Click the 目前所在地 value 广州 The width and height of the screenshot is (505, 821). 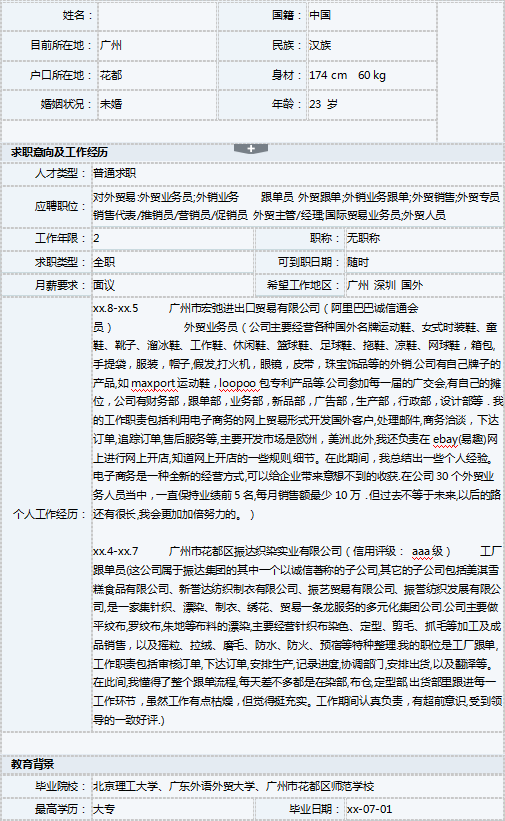[111, 46]
